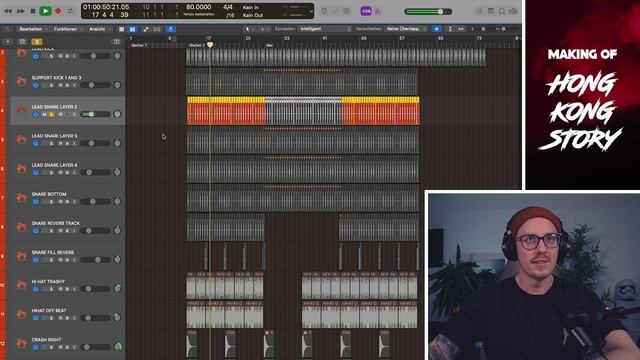Screen dimensions: 640x360
Task: Click the 4/4 time signature display
Action: 228,7
